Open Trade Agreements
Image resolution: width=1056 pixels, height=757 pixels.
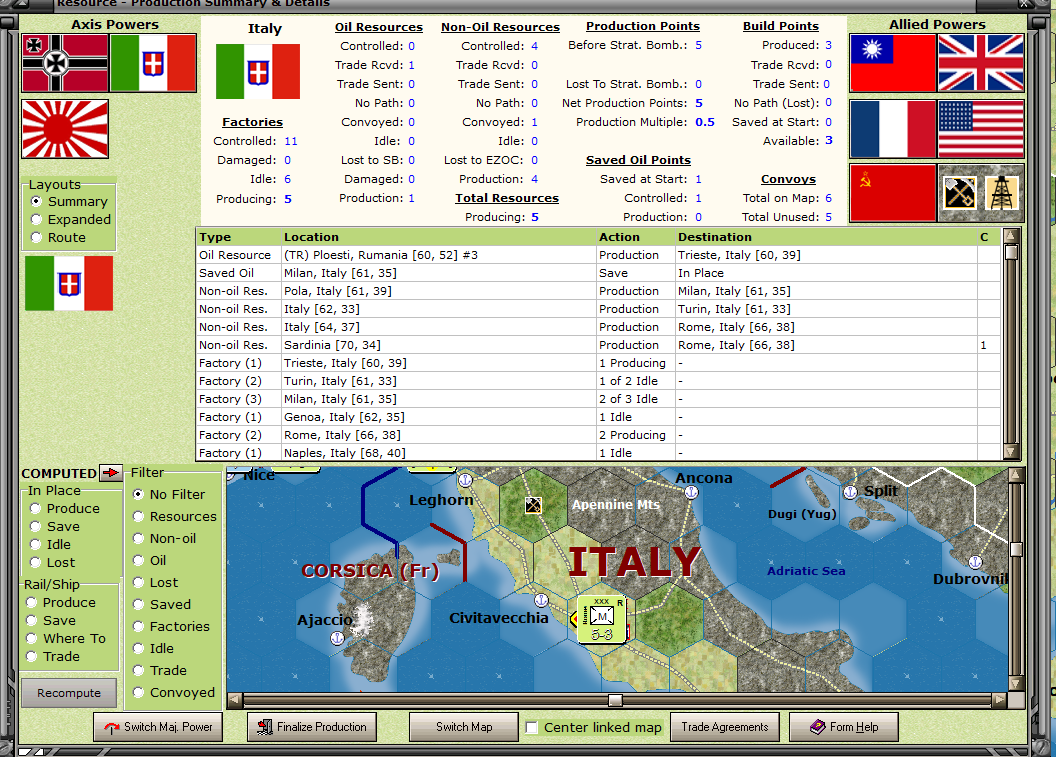click(x=725, y=727)
